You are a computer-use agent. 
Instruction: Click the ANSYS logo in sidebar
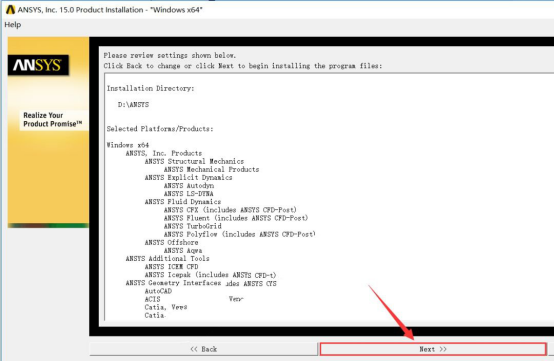coord(38,65)
